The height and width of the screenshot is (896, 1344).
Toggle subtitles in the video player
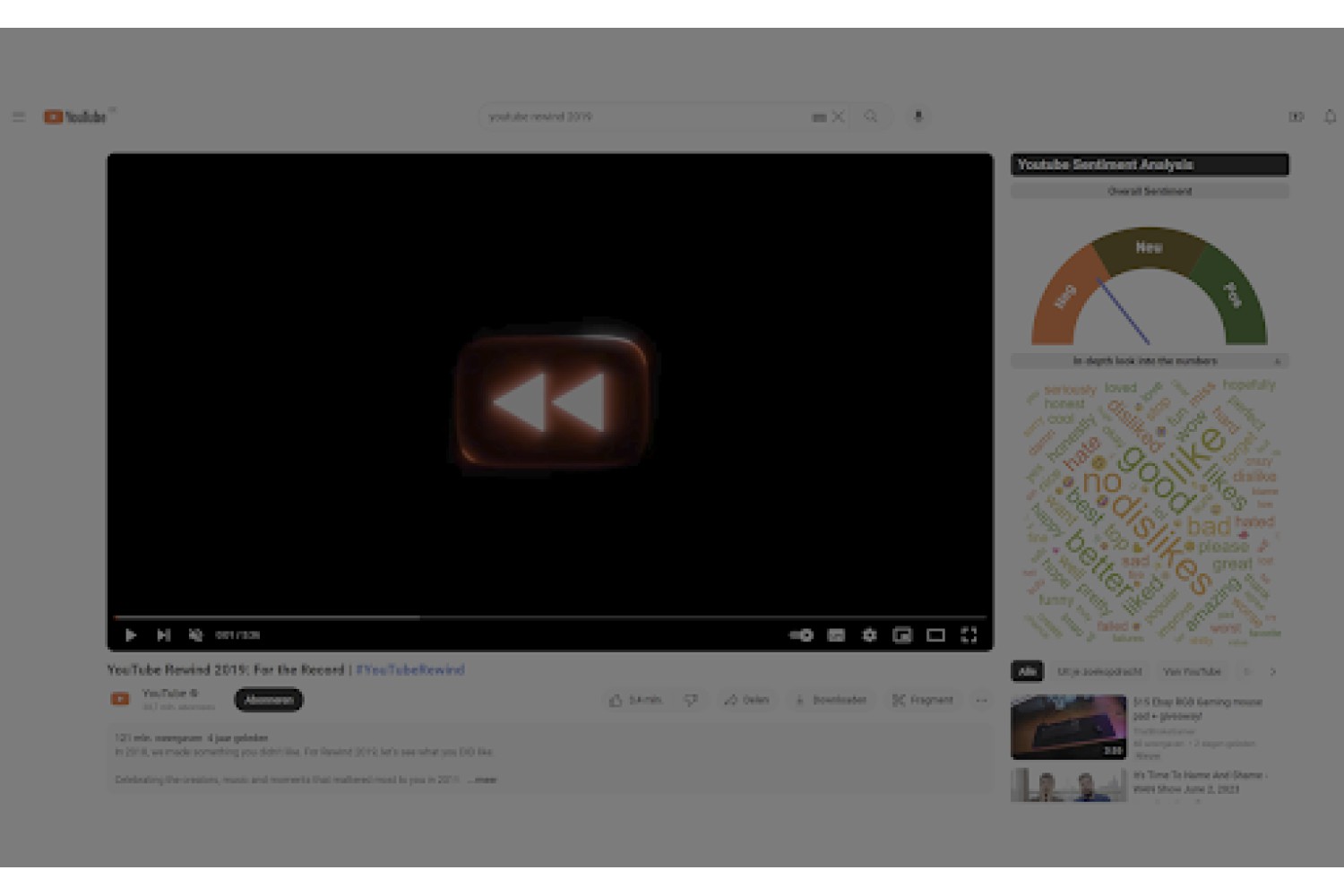(836, 635)
